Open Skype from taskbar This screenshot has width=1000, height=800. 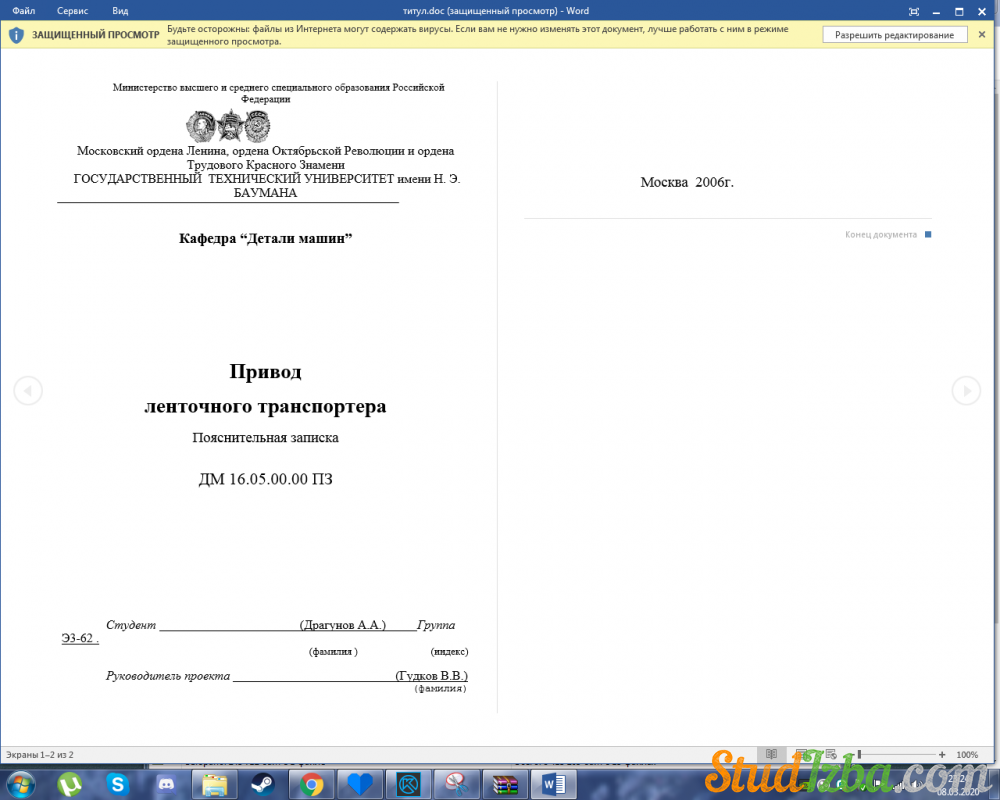point(117,784)
